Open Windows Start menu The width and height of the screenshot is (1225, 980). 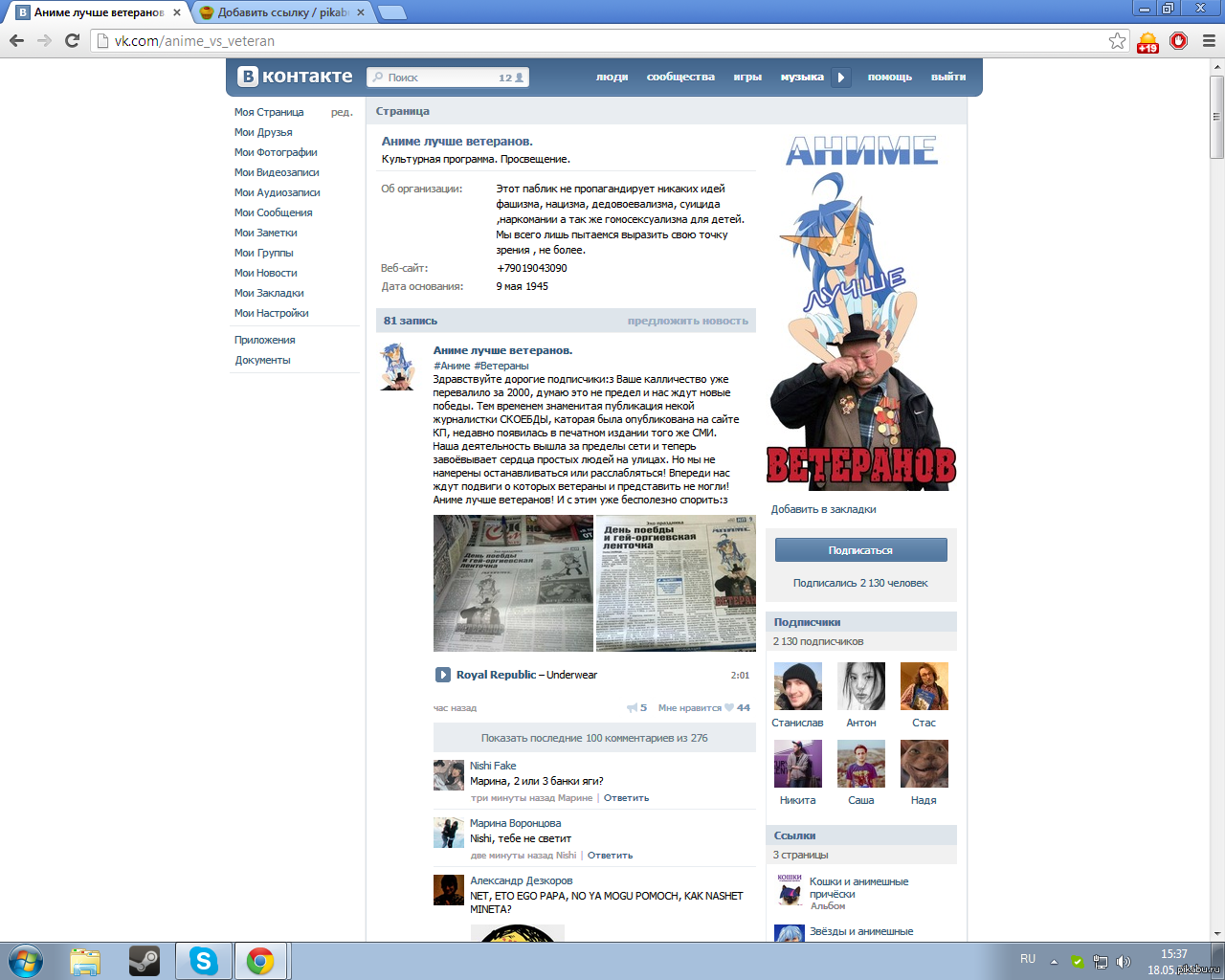26,961
